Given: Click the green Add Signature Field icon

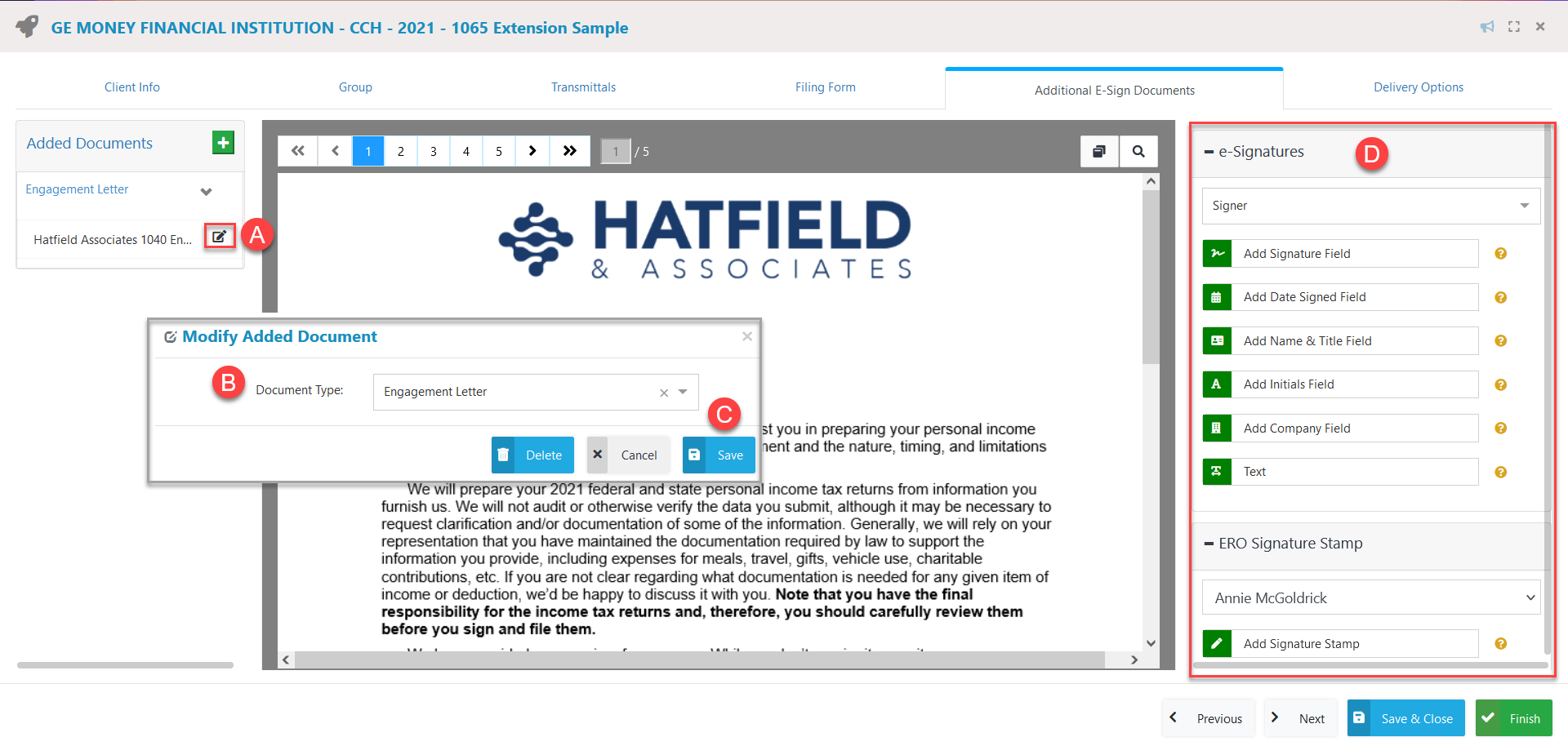Looking at the screenshot, I should 1217,254.
